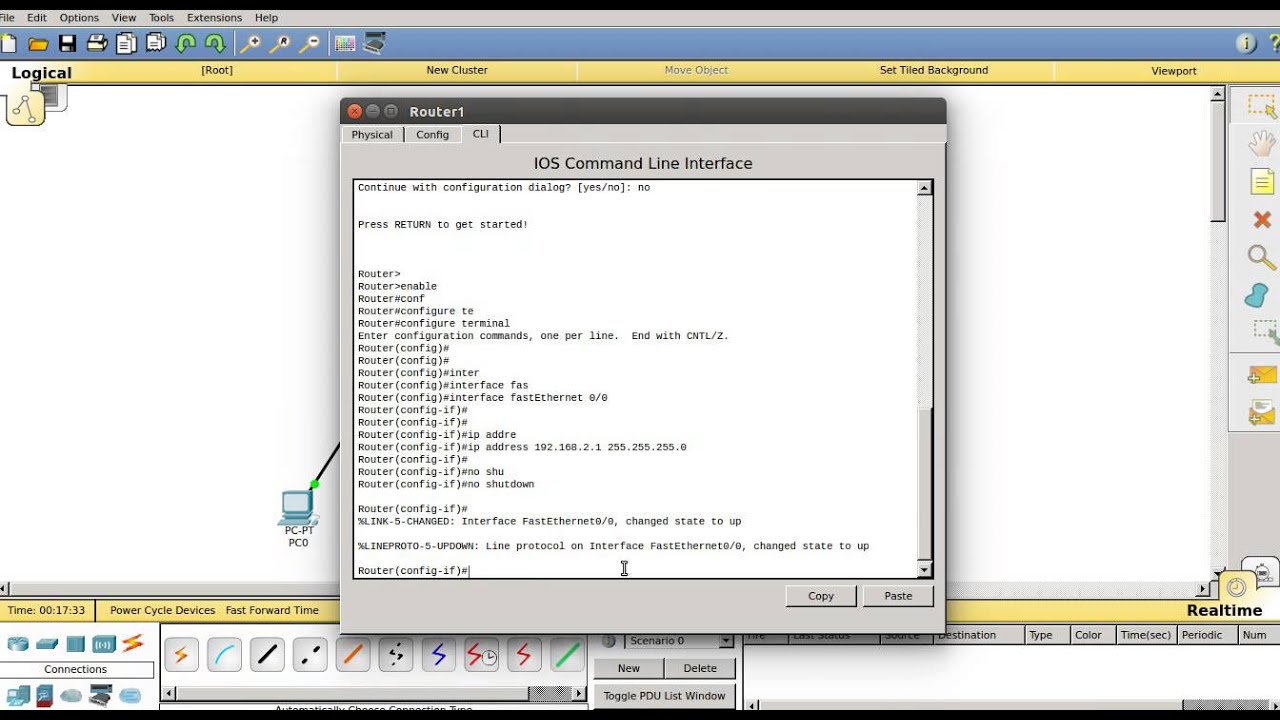Select the CLI tab in Router1
The height and width of the screenshot is (720, 1280).
[481, 134]
